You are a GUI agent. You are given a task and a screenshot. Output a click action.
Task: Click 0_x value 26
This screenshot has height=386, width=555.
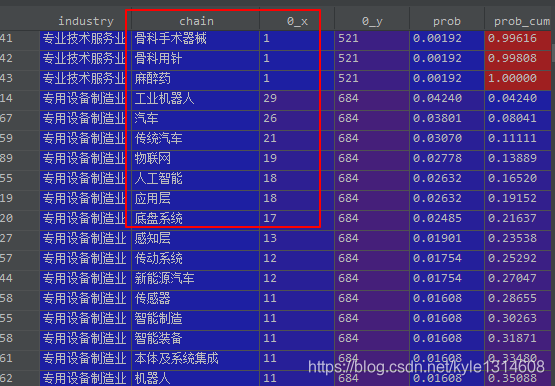pyautogui.click(x=297, y=119)
